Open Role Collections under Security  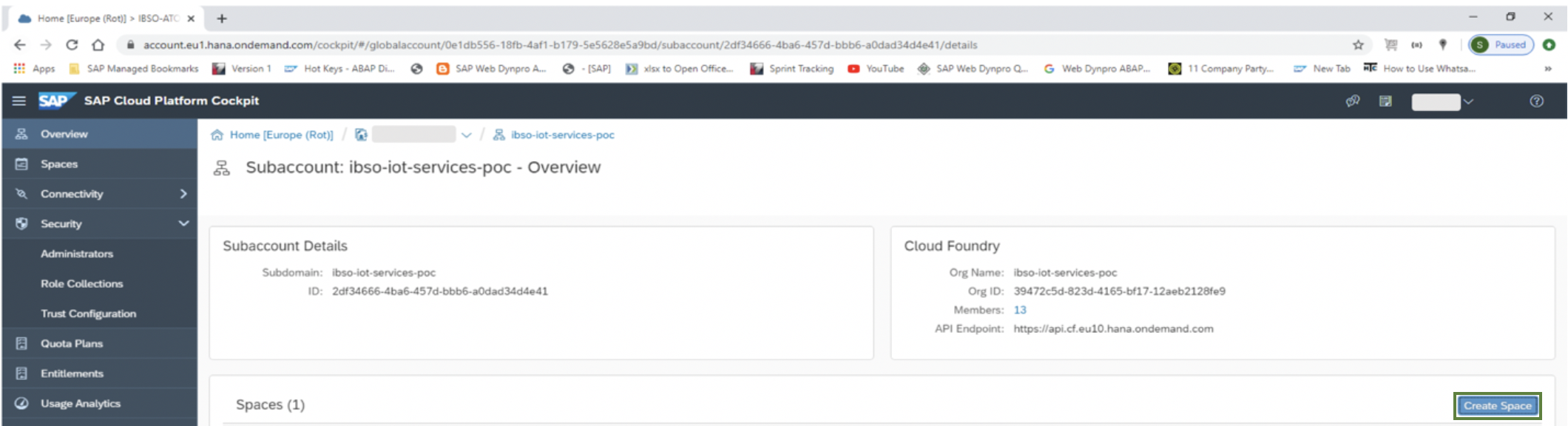click(x=82, y=284)
